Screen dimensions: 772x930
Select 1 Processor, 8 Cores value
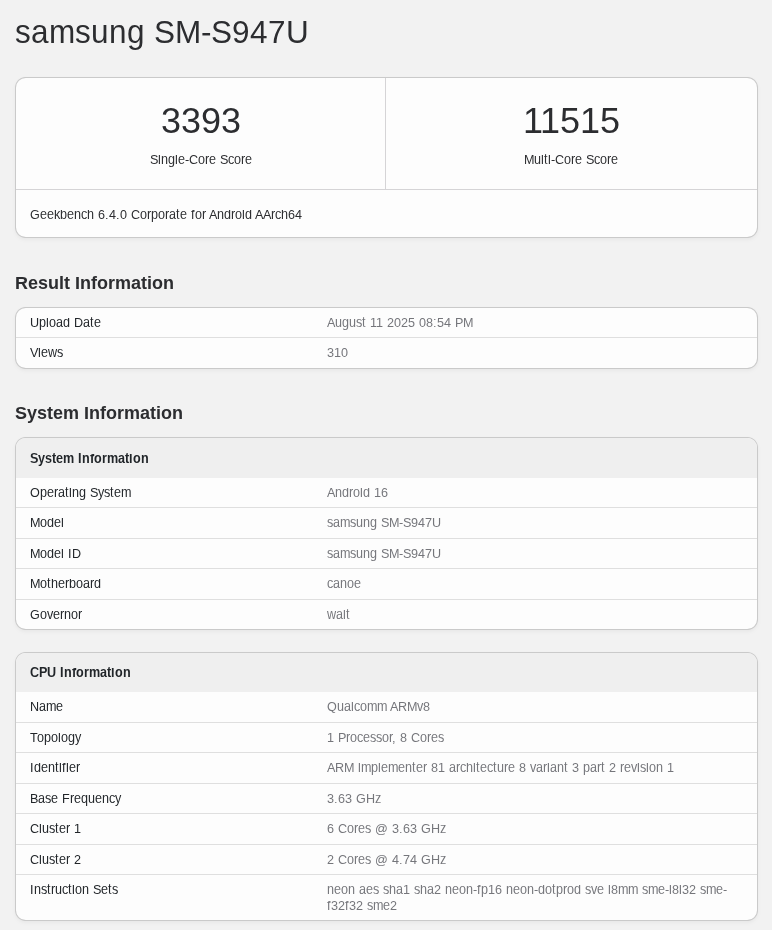tap(385, 737)
